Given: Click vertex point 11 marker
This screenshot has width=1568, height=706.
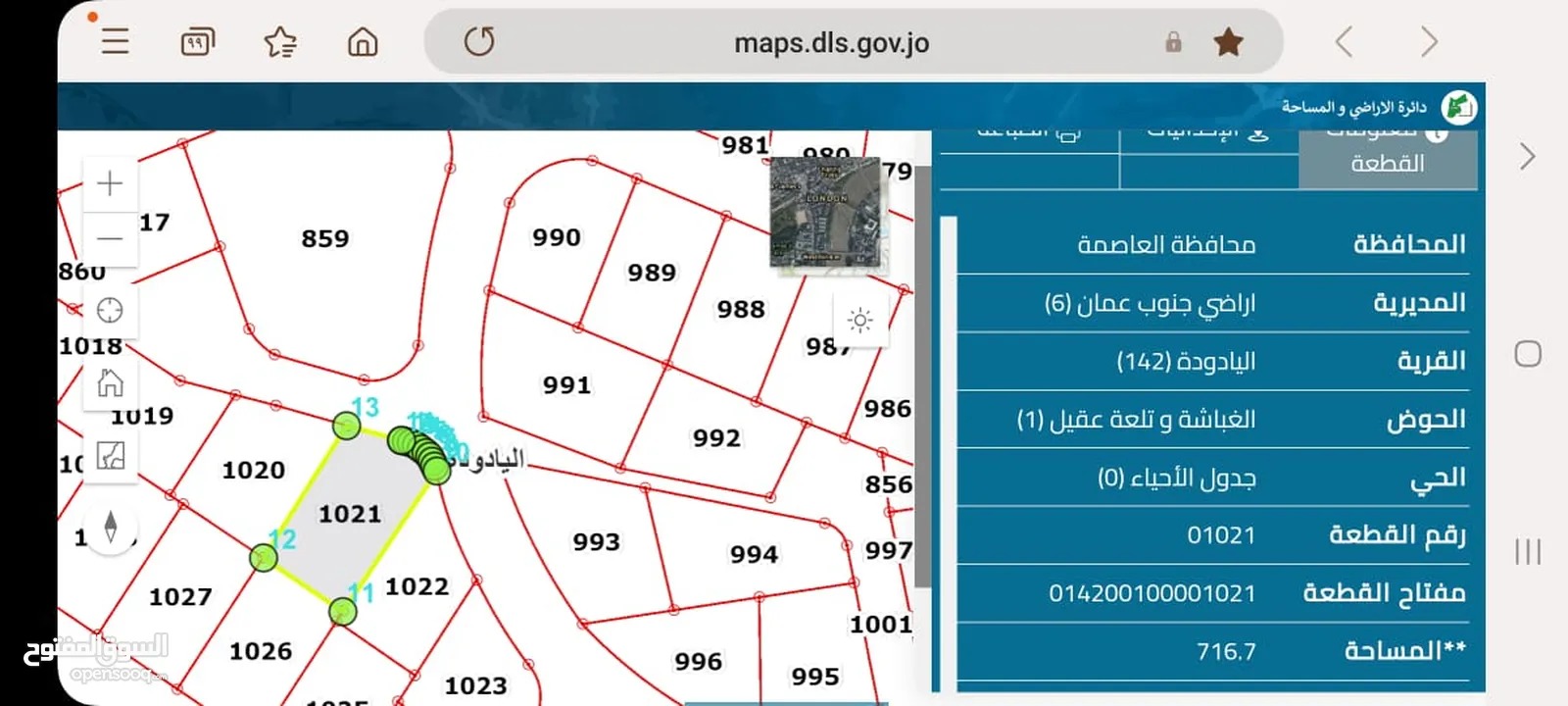Looking at the screenshot, I should [x=342, y=612].
